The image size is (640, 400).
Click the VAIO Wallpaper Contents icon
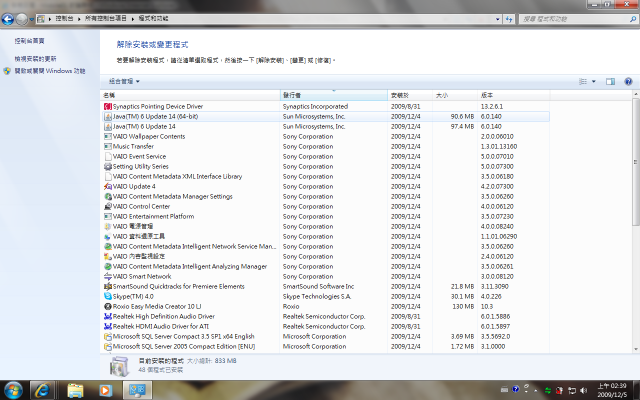108,136
